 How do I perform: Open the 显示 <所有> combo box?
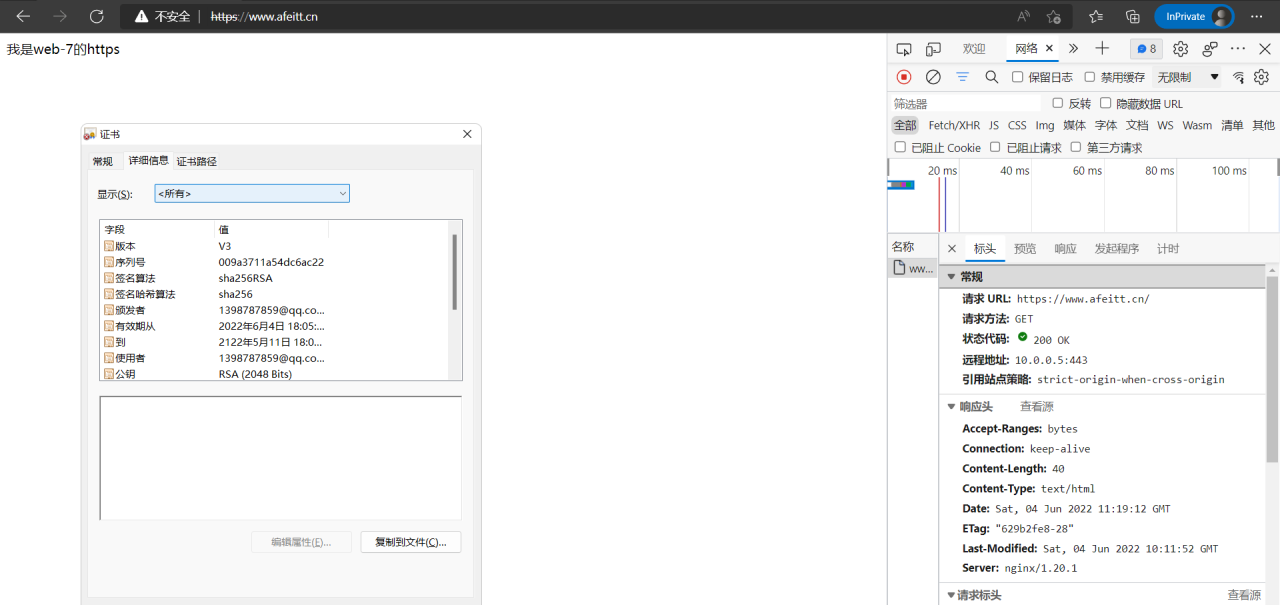(252, 193)
